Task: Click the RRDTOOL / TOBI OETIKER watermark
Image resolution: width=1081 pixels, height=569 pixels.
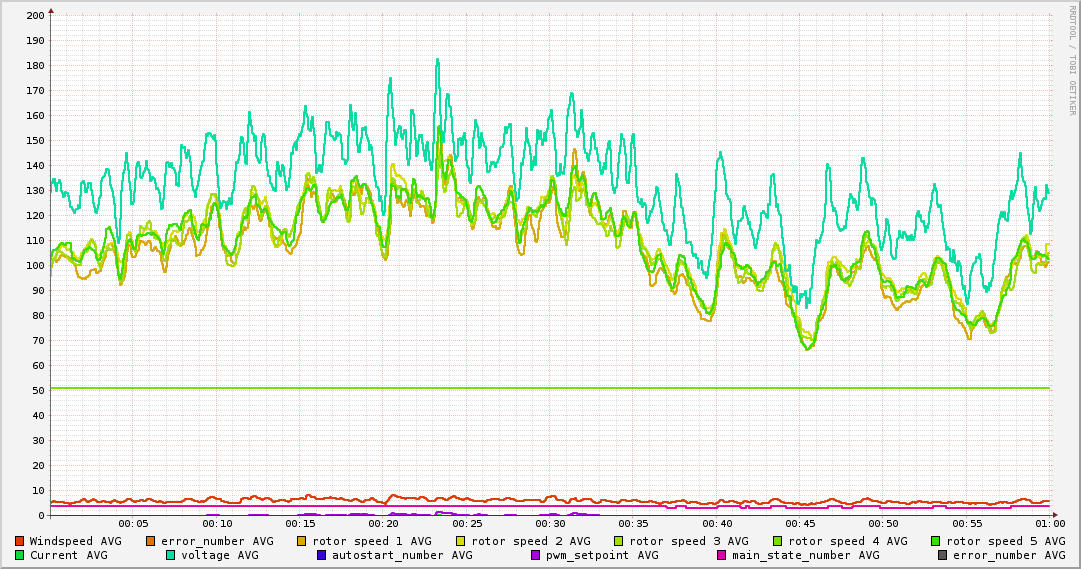Action: 1072,60
